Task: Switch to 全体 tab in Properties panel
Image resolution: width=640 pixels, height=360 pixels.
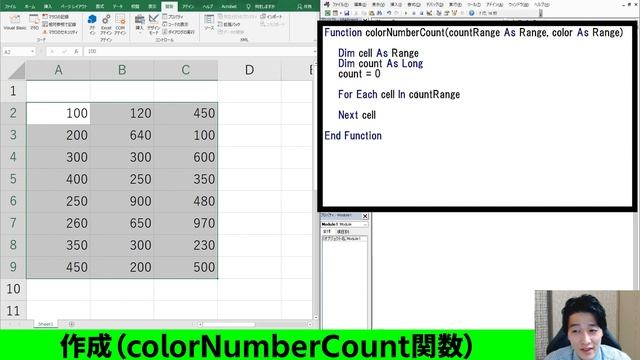Action: pyautogui.click(x=327, y=231)
